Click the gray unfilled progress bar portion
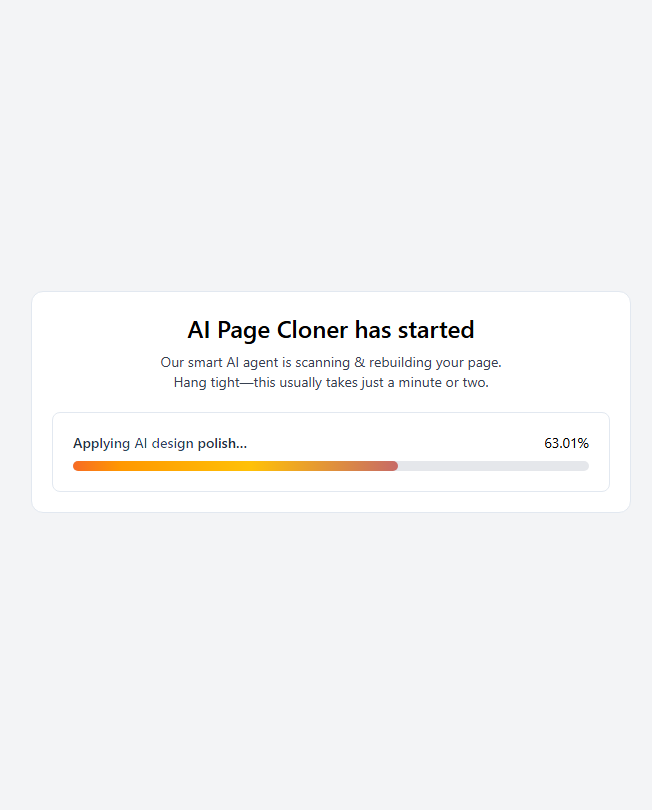This screenshot has height=810, width=652. pyautogui.click(x=493, y=466)
